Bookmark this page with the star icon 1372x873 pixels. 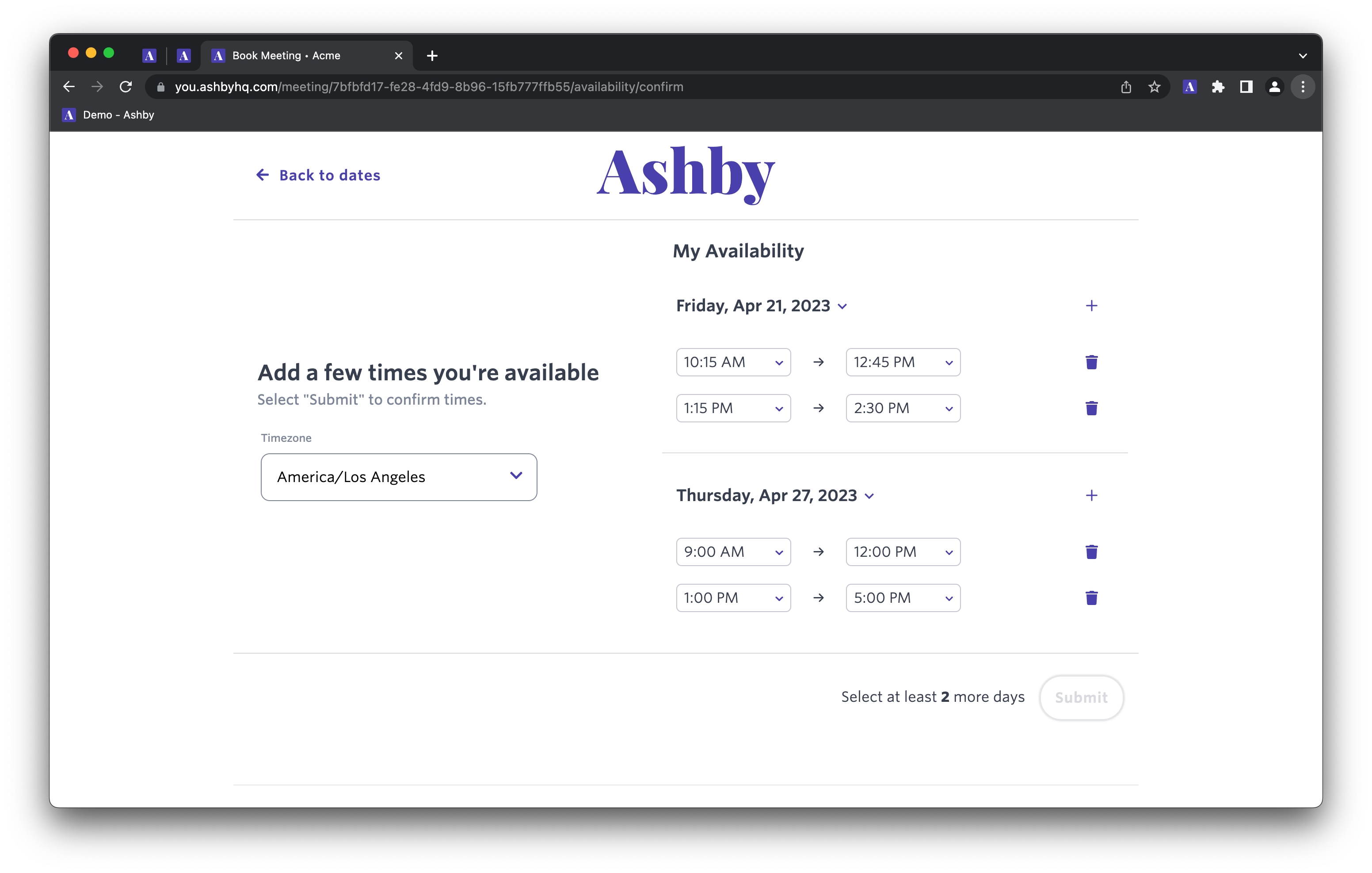click(1154, 87)
